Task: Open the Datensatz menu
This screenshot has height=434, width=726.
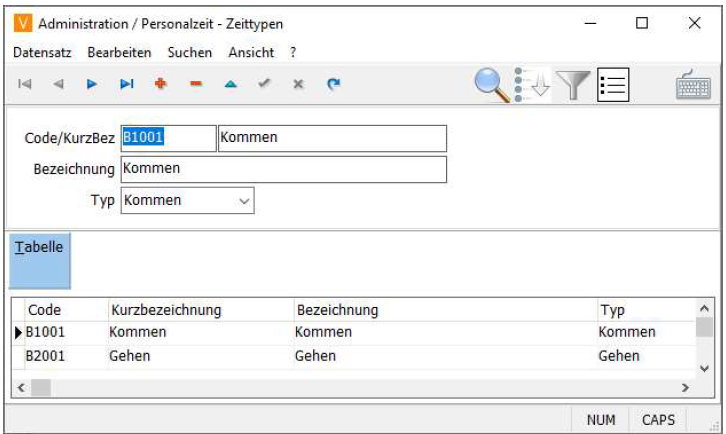Action: [42, 52]
